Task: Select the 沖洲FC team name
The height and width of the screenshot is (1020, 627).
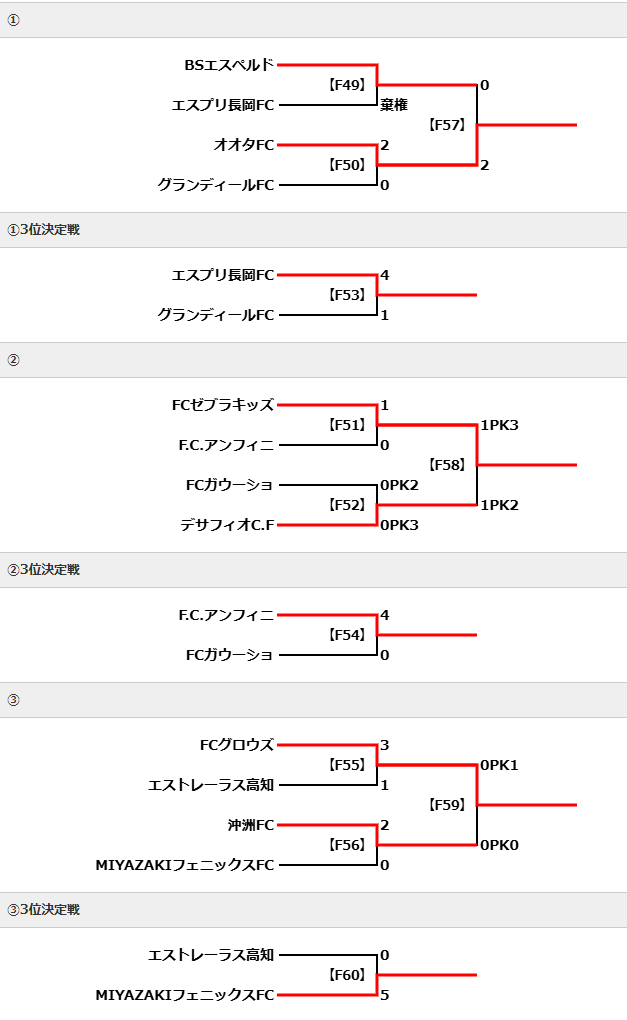Action: click(x=250, y=825)
